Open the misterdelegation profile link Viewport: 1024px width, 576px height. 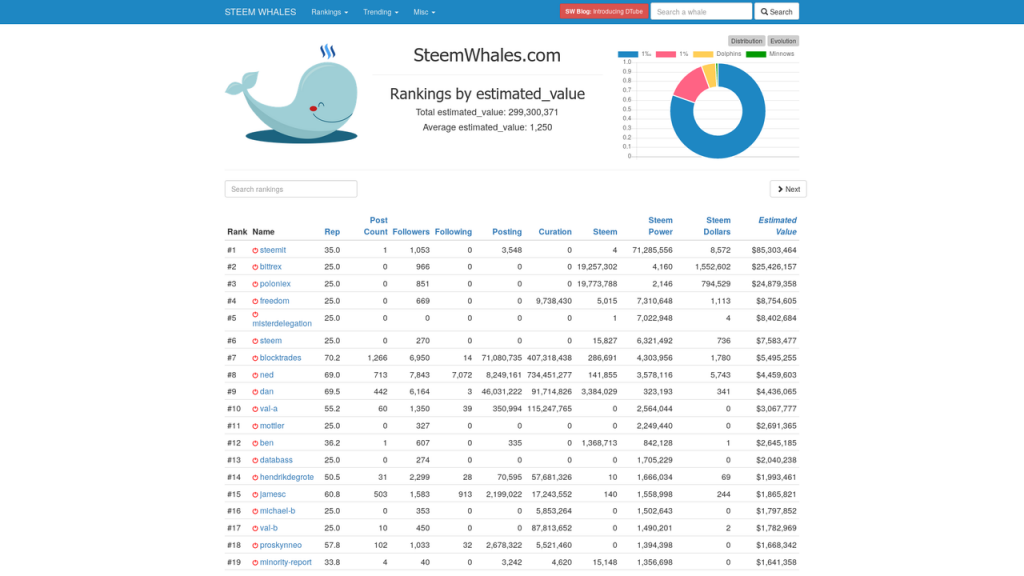tap(282, 323)
